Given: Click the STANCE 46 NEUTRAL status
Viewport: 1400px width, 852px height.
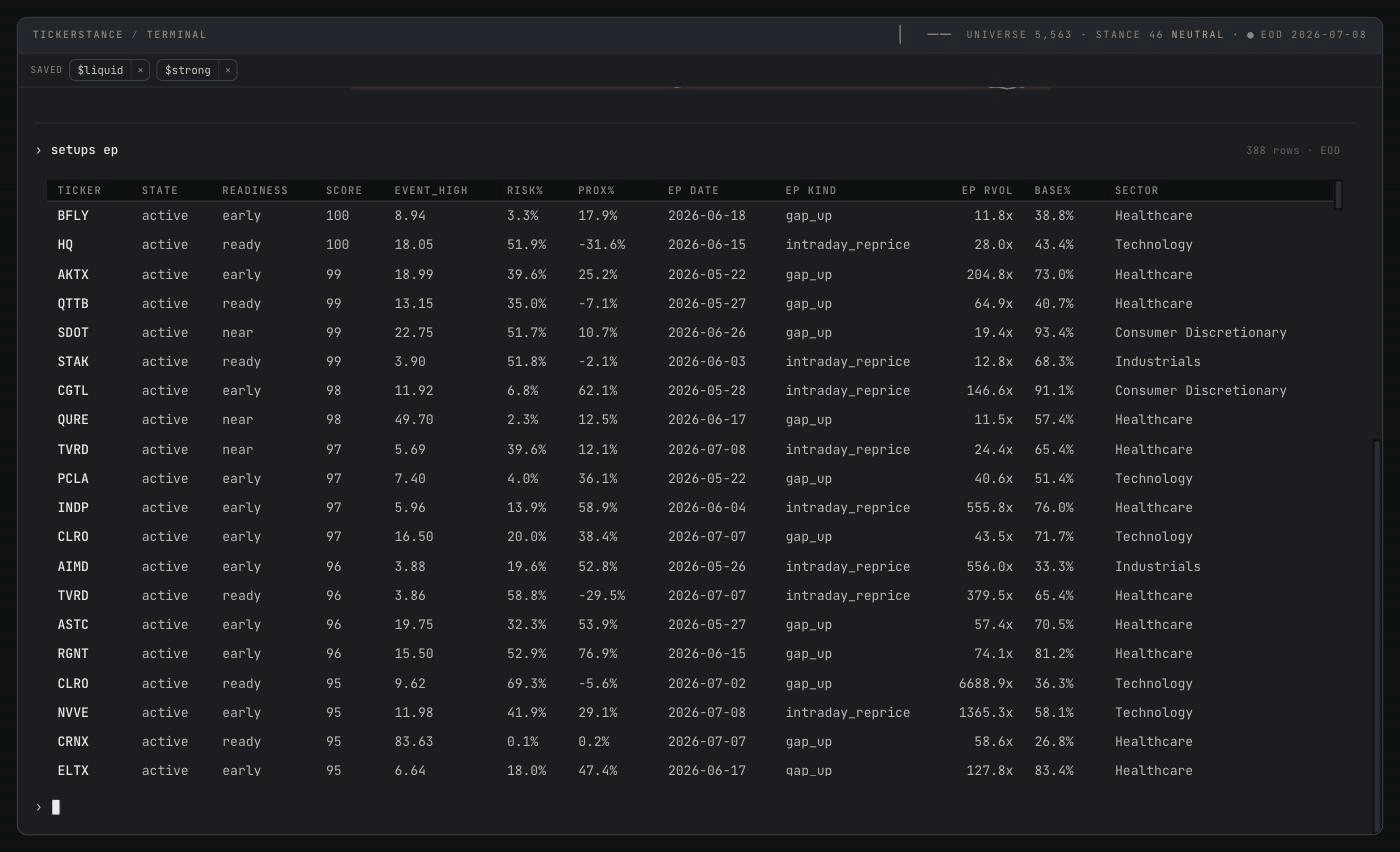Looking at the screenshot, I should click(1159, 35).
